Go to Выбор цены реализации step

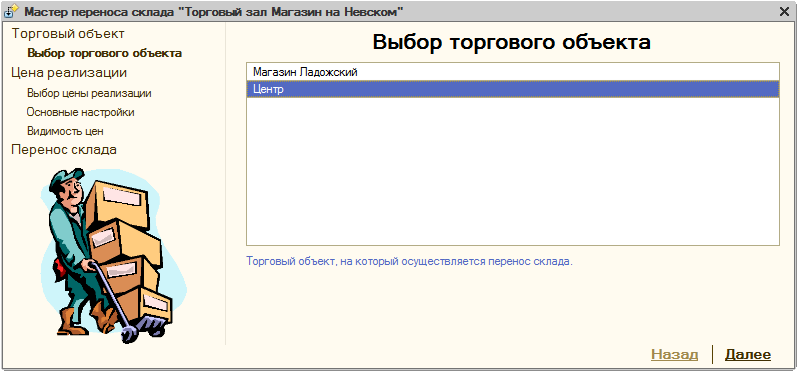coord(89,94)
